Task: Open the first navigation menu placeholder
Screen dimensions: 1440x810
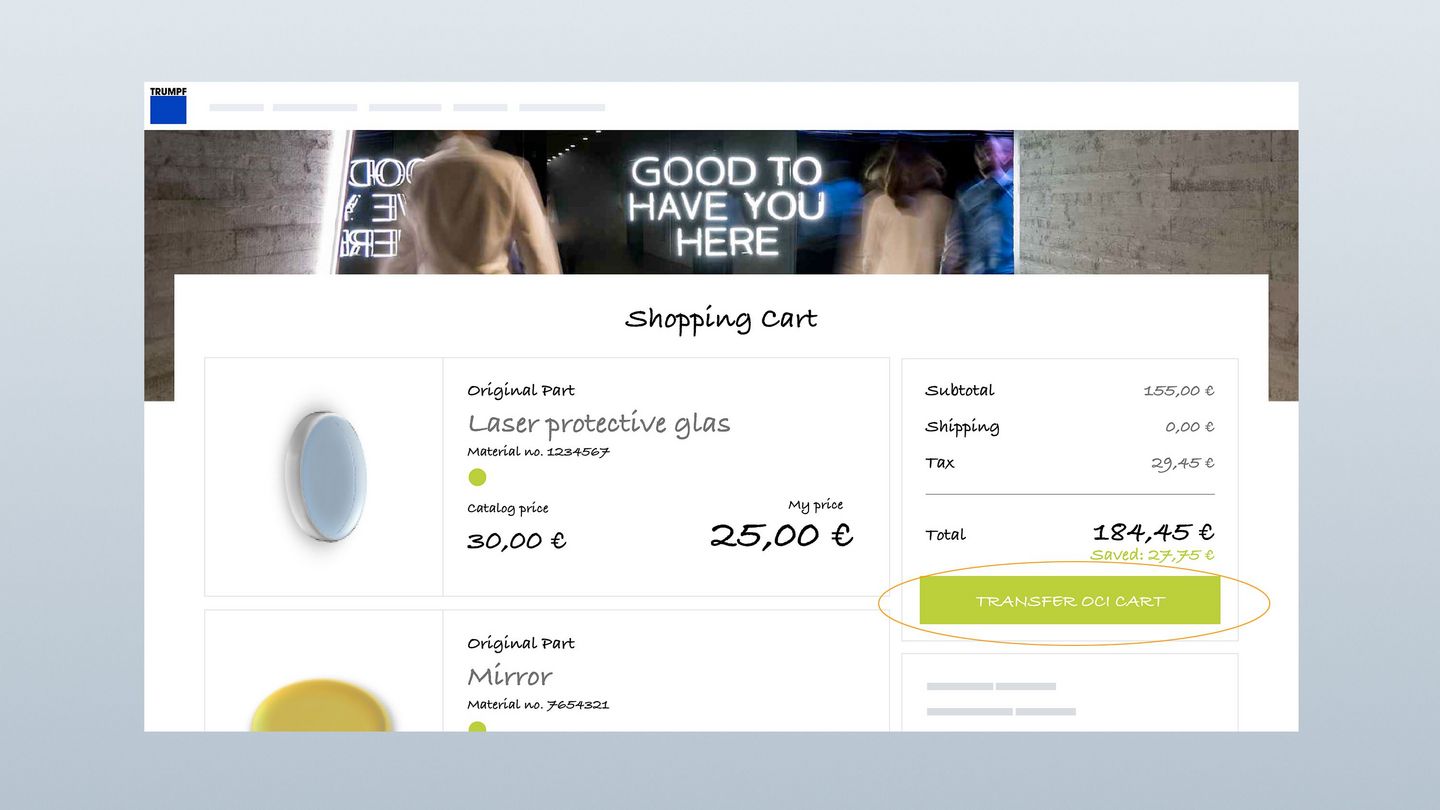Action: coord(236,107)
